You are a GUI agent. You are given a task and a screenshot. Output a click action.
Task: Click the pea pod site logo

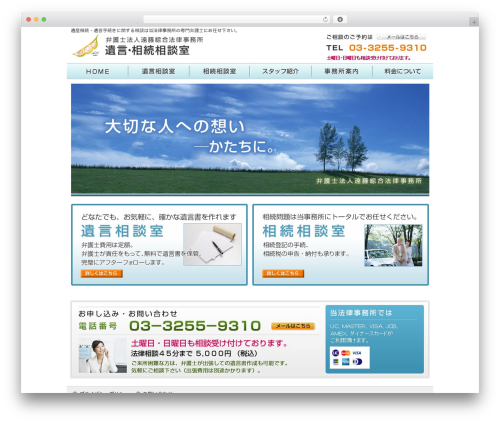coord(86,46)
